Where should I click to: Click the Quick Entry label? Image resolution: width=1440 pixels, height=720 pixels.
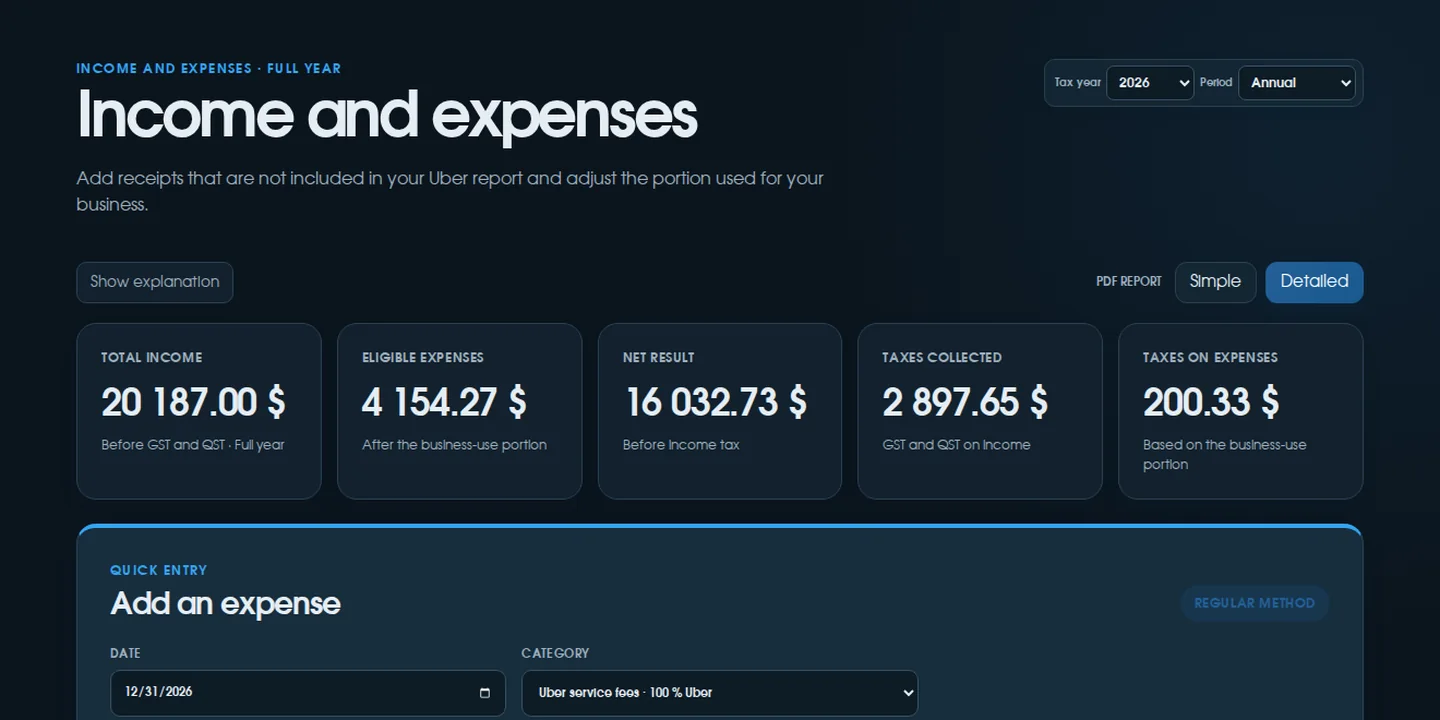tap(159, 570)
